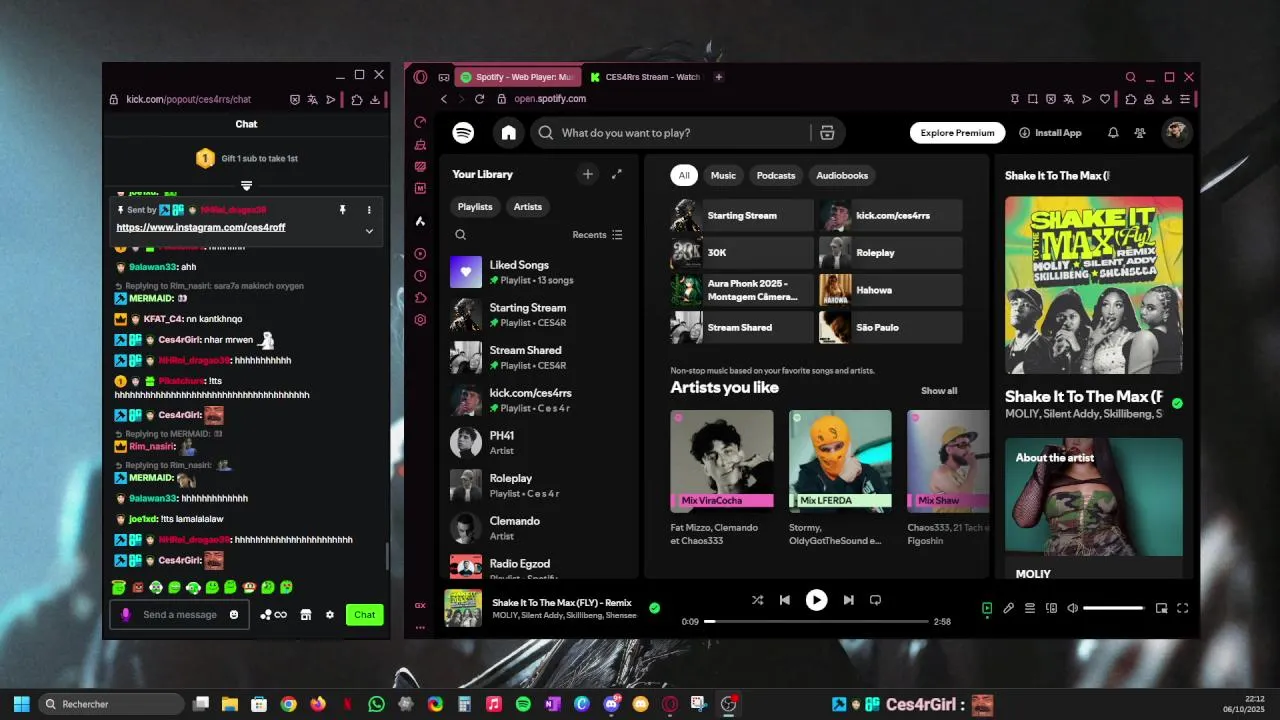Switch to the CES4Rrs Stream browser tab
Image resolution: width=1280 pixels, height=720 pixels.
point(645,77)
